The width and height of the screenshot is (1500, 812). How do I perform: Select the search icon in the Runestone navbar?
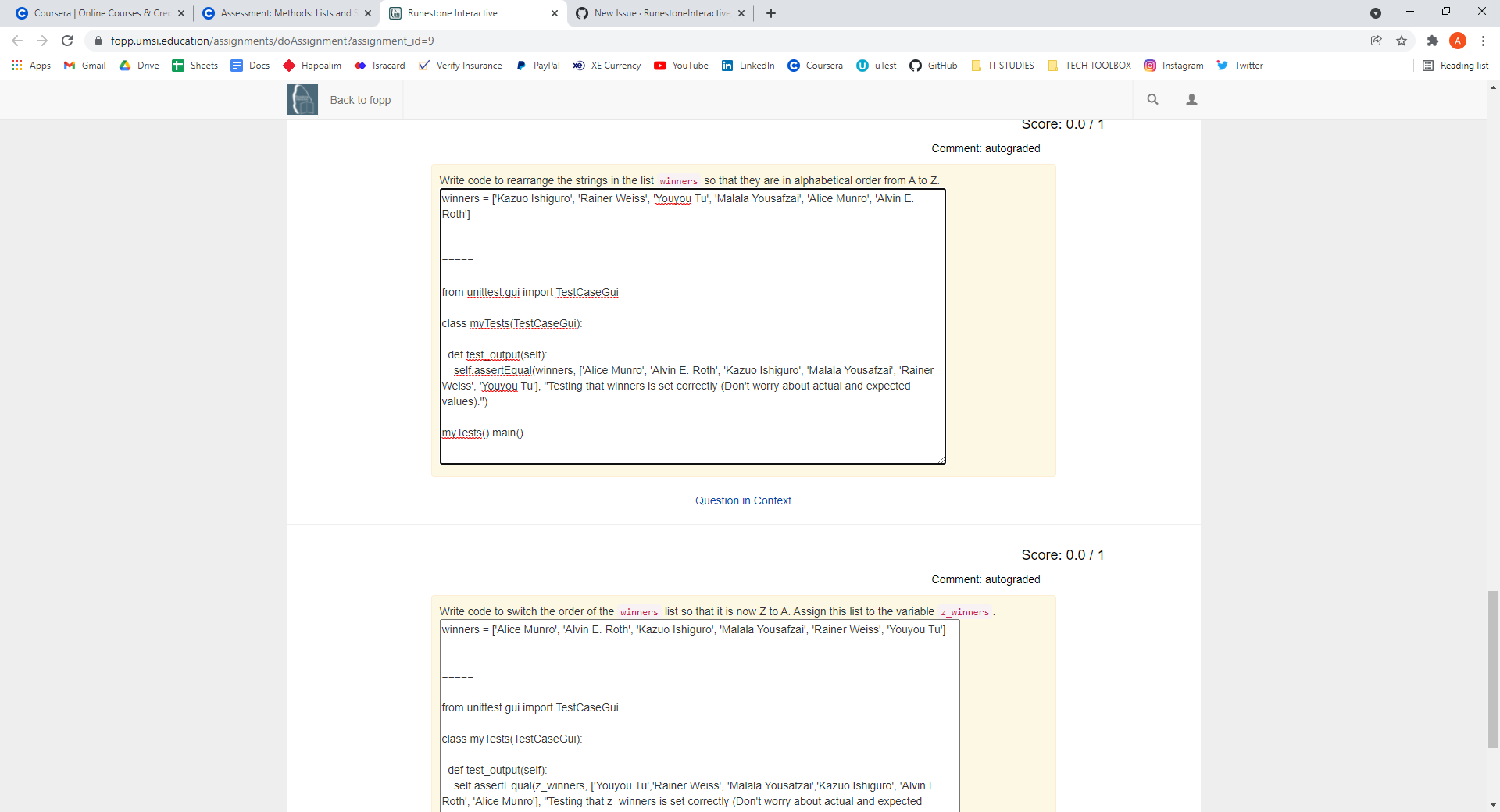coord(1153,99)
